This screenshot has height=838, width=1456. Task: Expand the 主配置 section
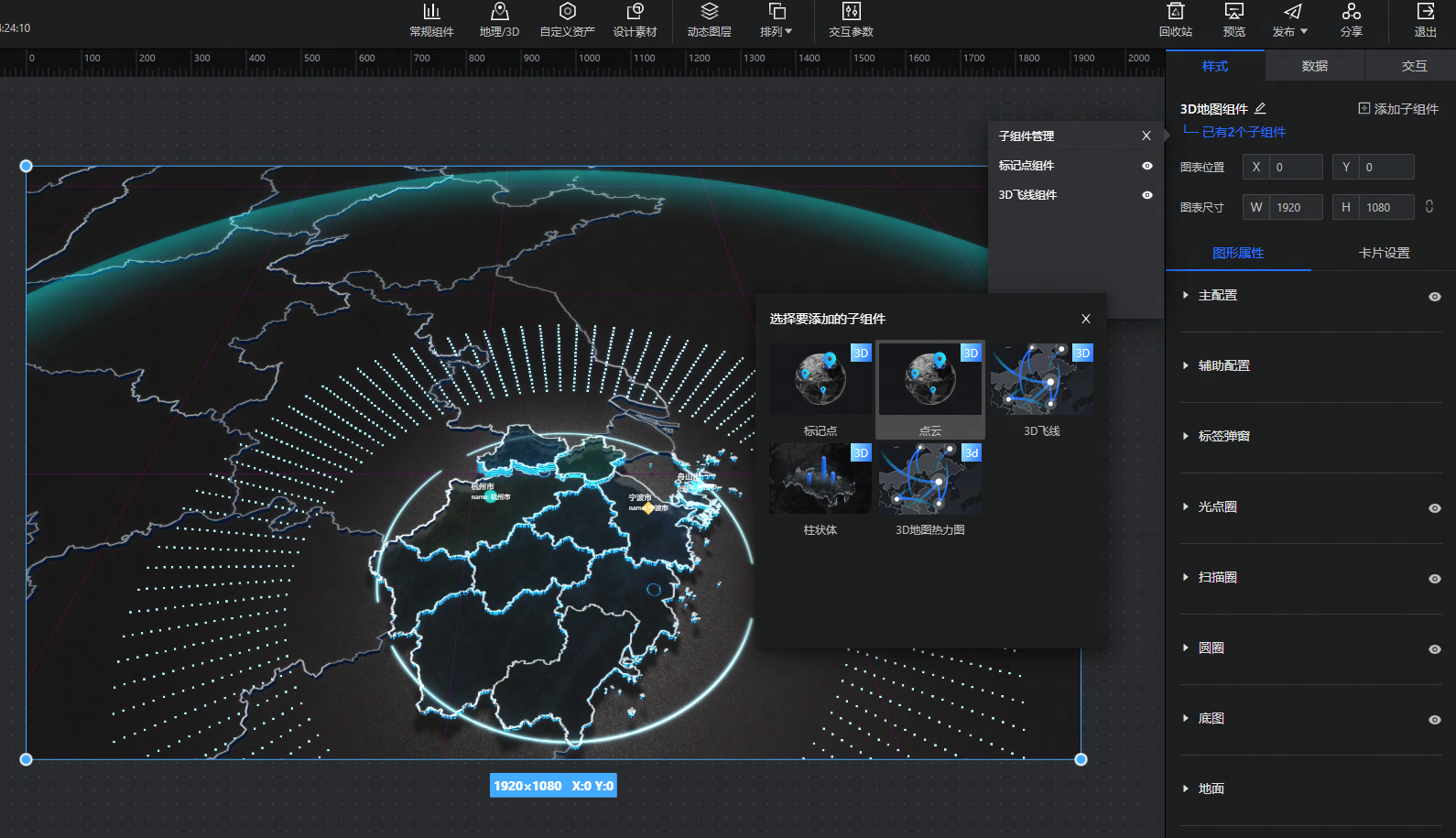pos(1217,296)
